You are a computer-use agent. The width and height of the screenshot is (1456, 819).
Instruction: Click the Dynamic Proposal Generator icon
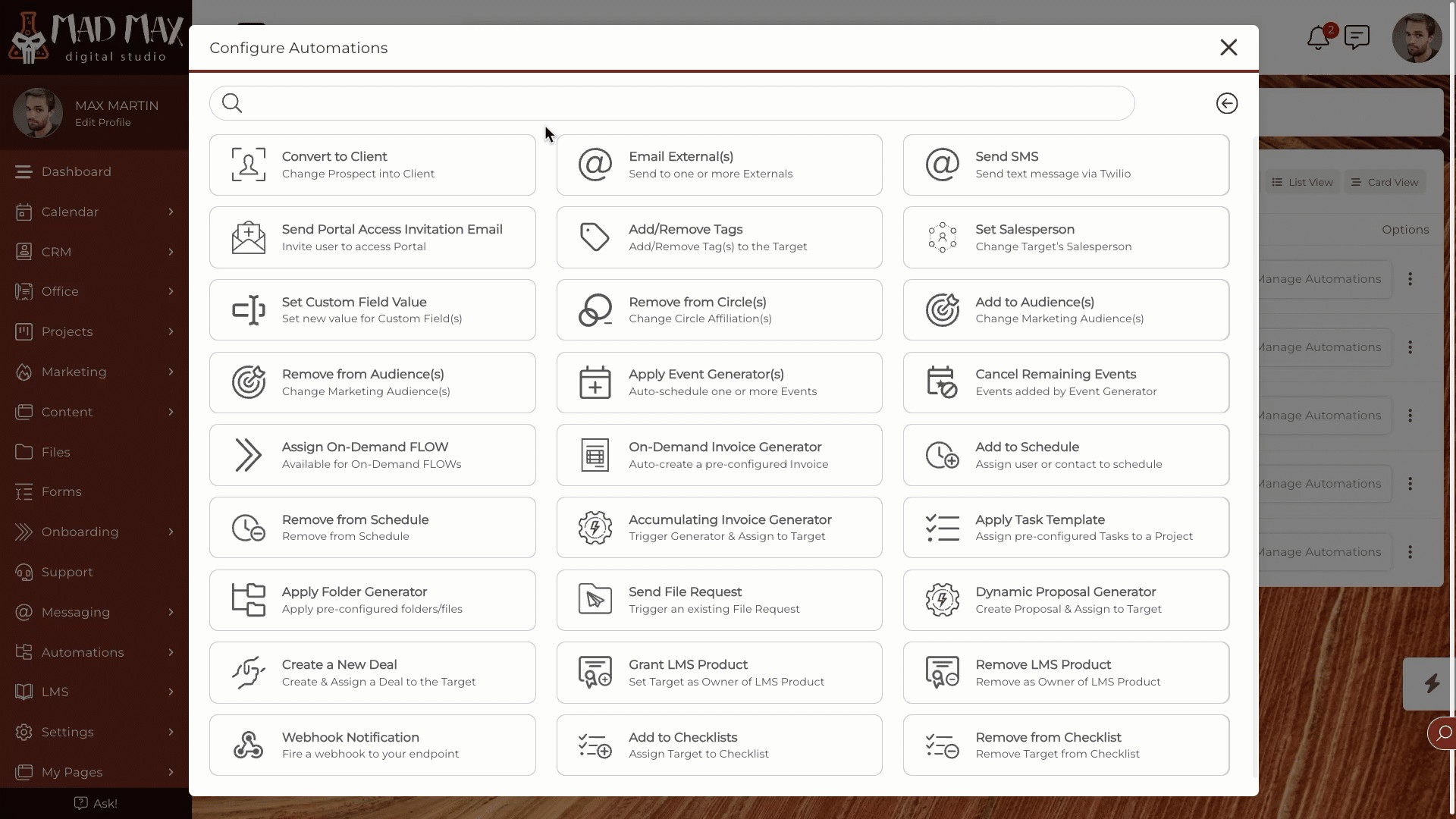(942, 599)
